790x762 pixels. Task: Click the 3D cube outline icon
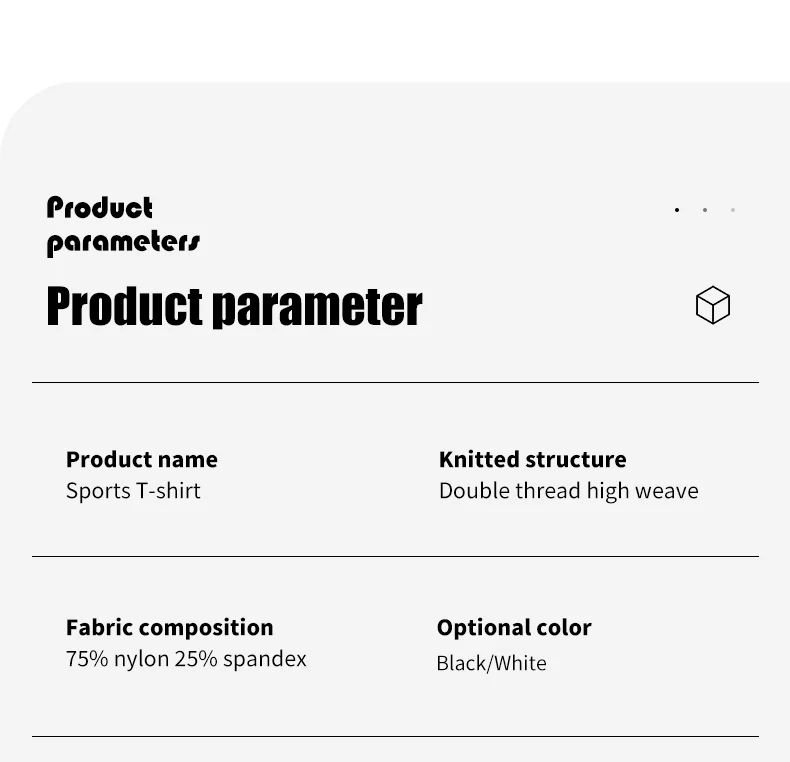pyautogui.click(x=712, y=305)
